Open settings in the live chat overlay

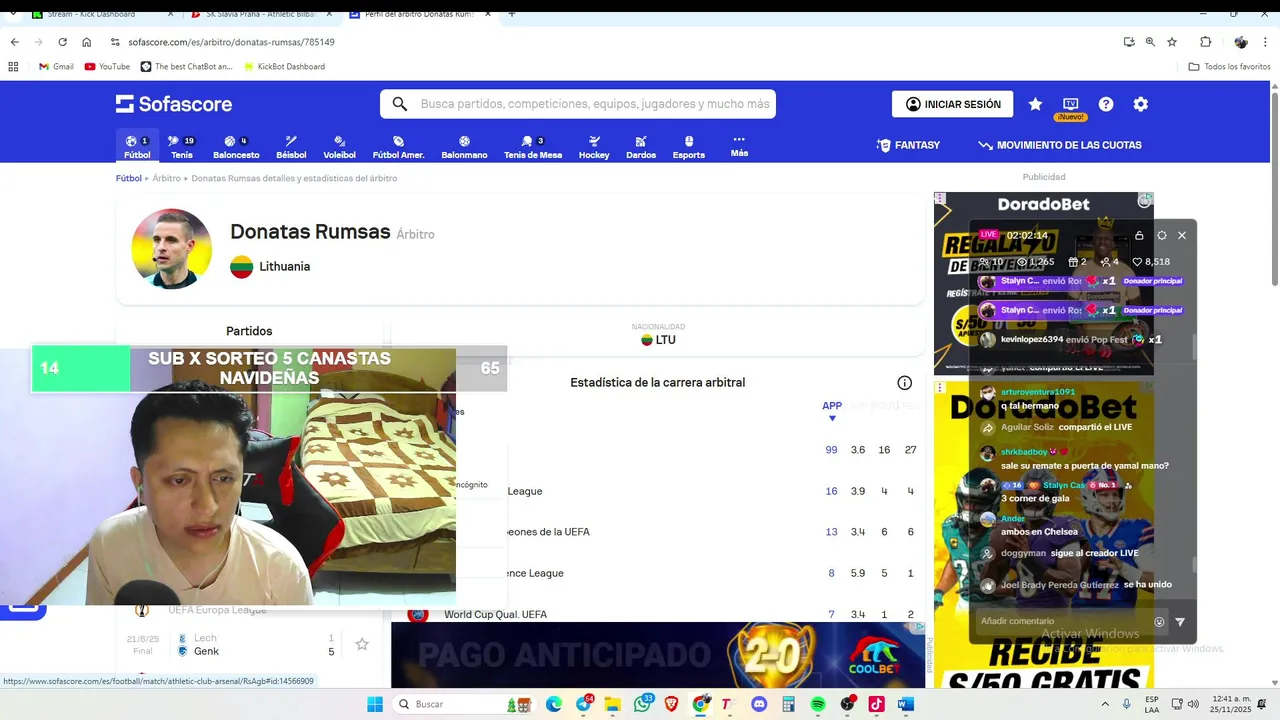pyautogui.click(x=1161, y=236)
